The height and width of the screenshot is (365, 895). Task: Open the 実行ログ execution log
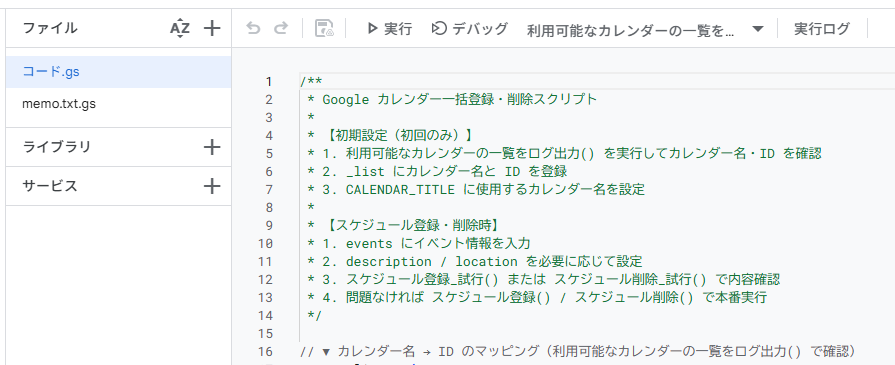(x=822, y=29)
